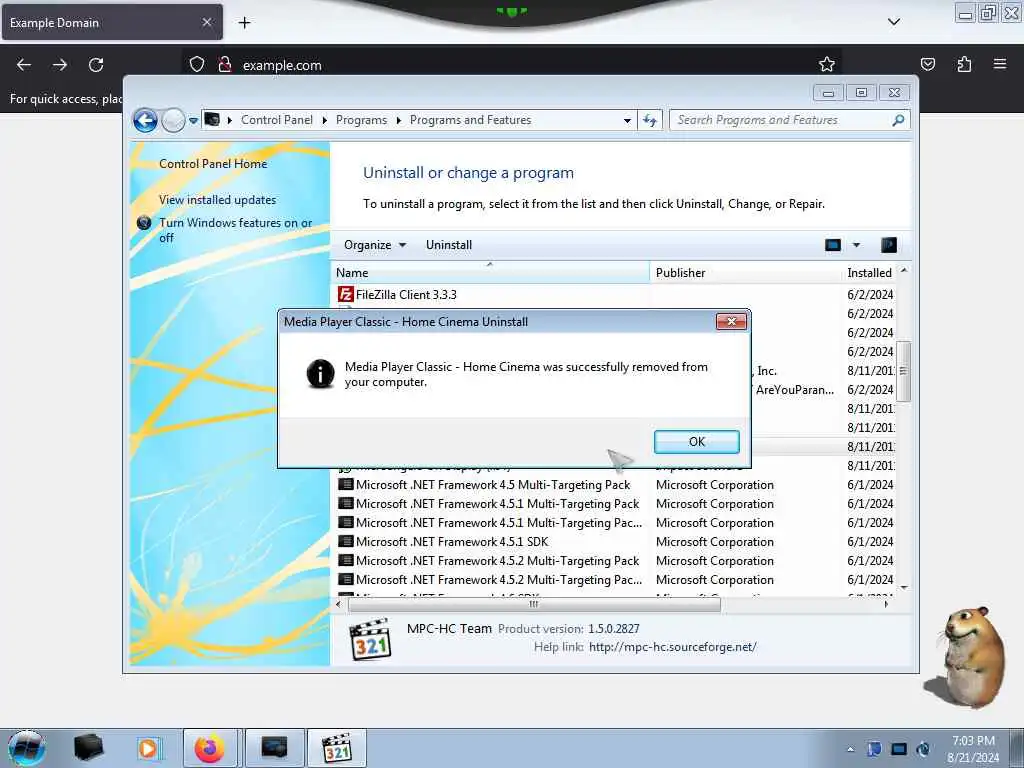Click horizontal scrollbar right arrow
This screenshot has width=1024, height=768.
tap(886, 605)
